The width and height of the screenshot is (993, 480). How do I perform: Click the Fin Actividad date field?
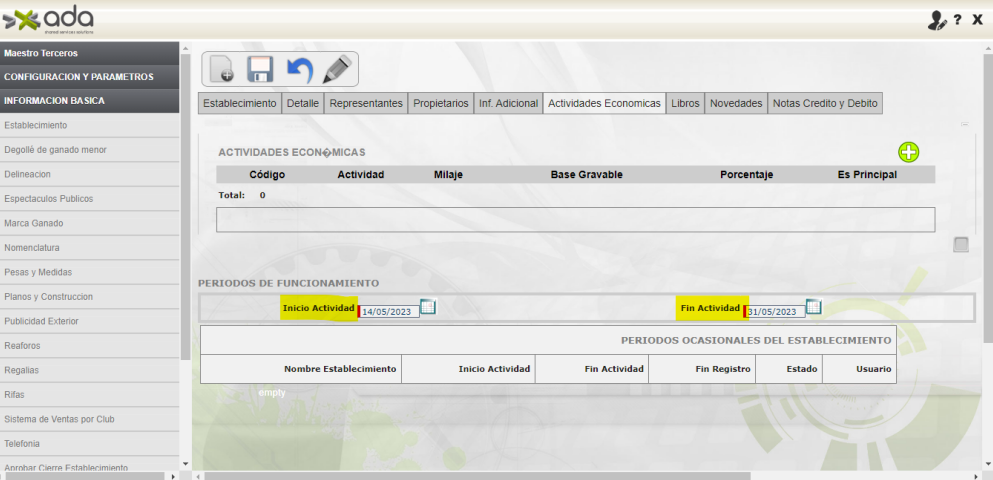[x=775, y=312]
